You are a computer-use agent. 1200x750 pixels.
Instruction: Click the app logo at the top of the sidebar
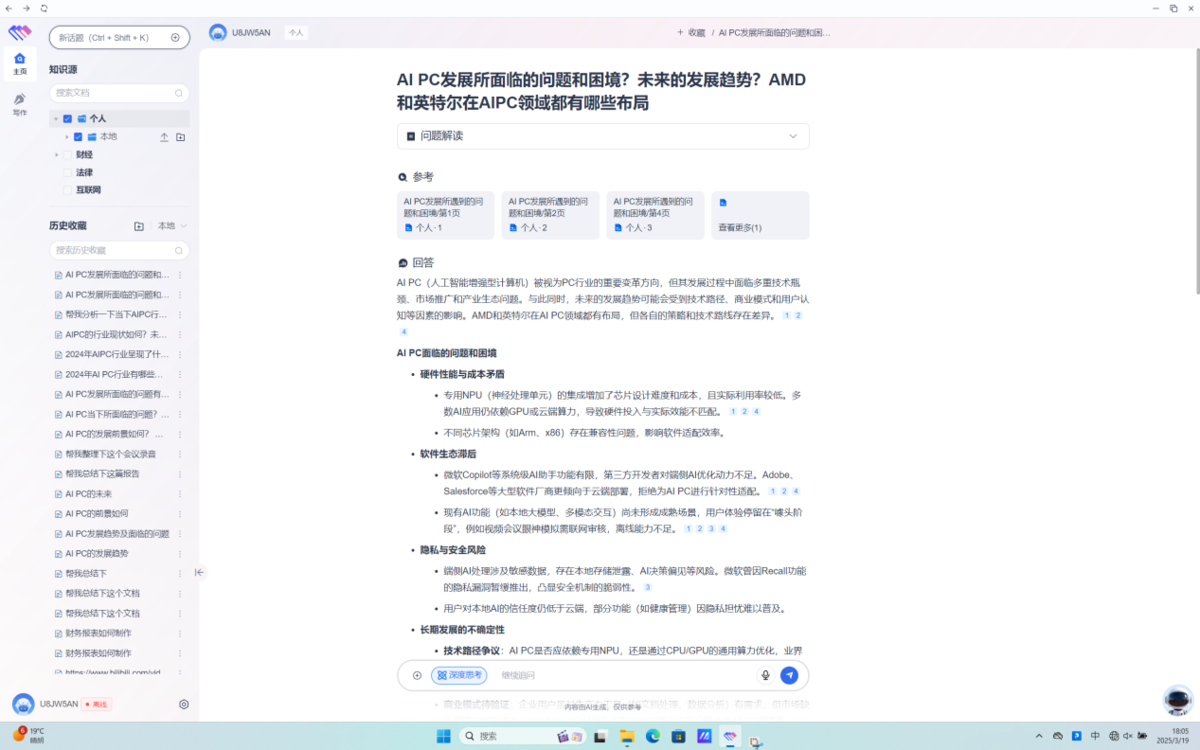[20, 33]
